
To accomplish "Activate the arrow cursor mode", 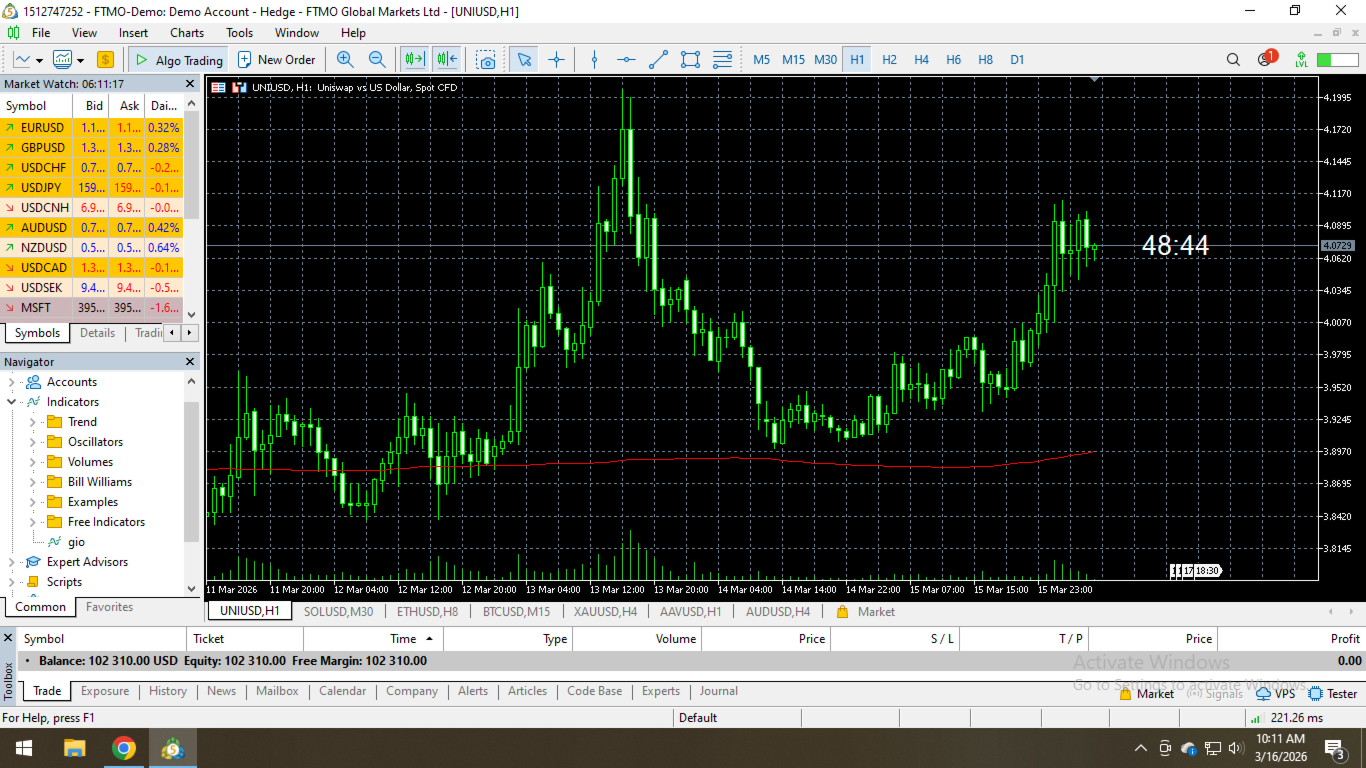I will [524, 60].
